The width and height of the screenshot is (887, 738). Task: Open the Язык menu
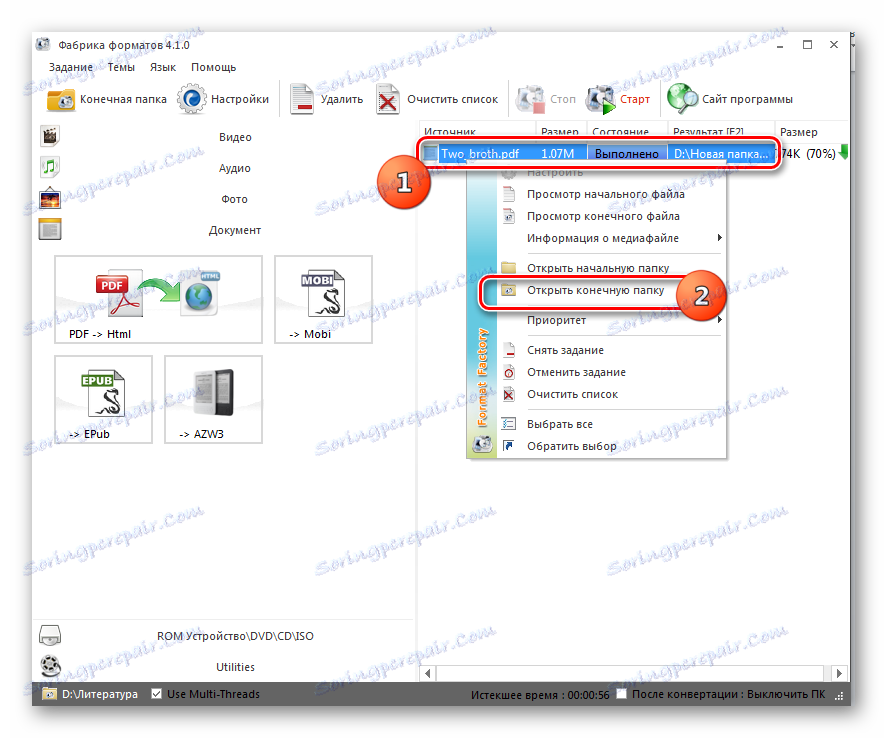pos(163,67)
